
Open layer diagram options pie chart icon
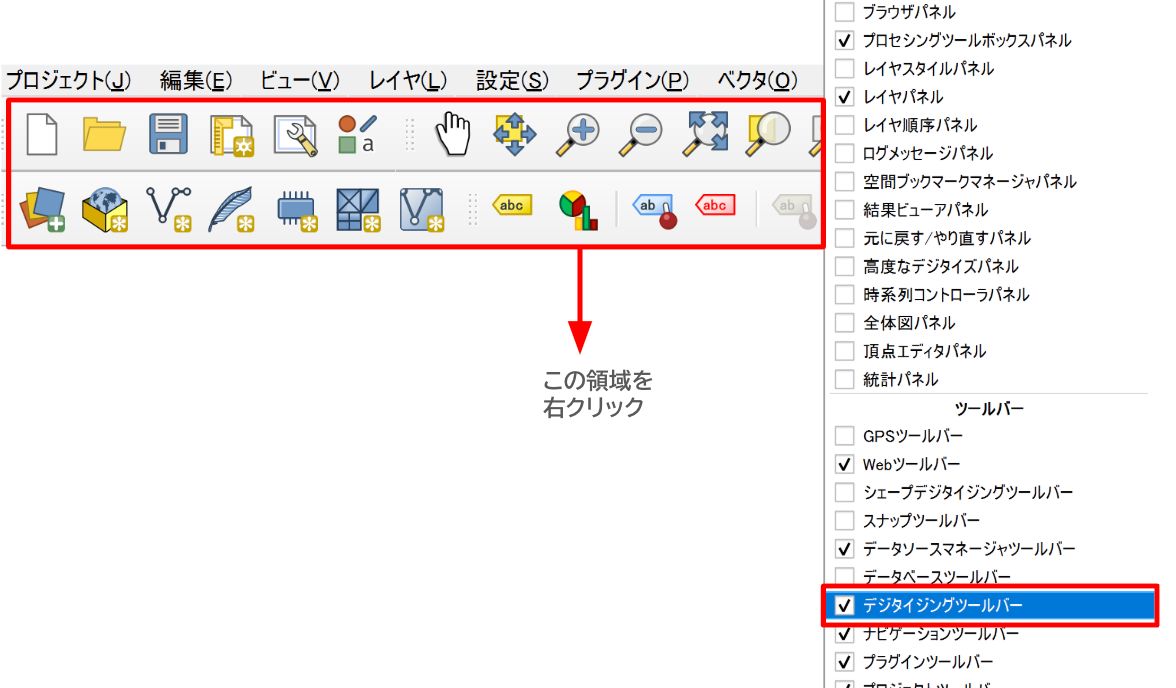pos(578,210)
